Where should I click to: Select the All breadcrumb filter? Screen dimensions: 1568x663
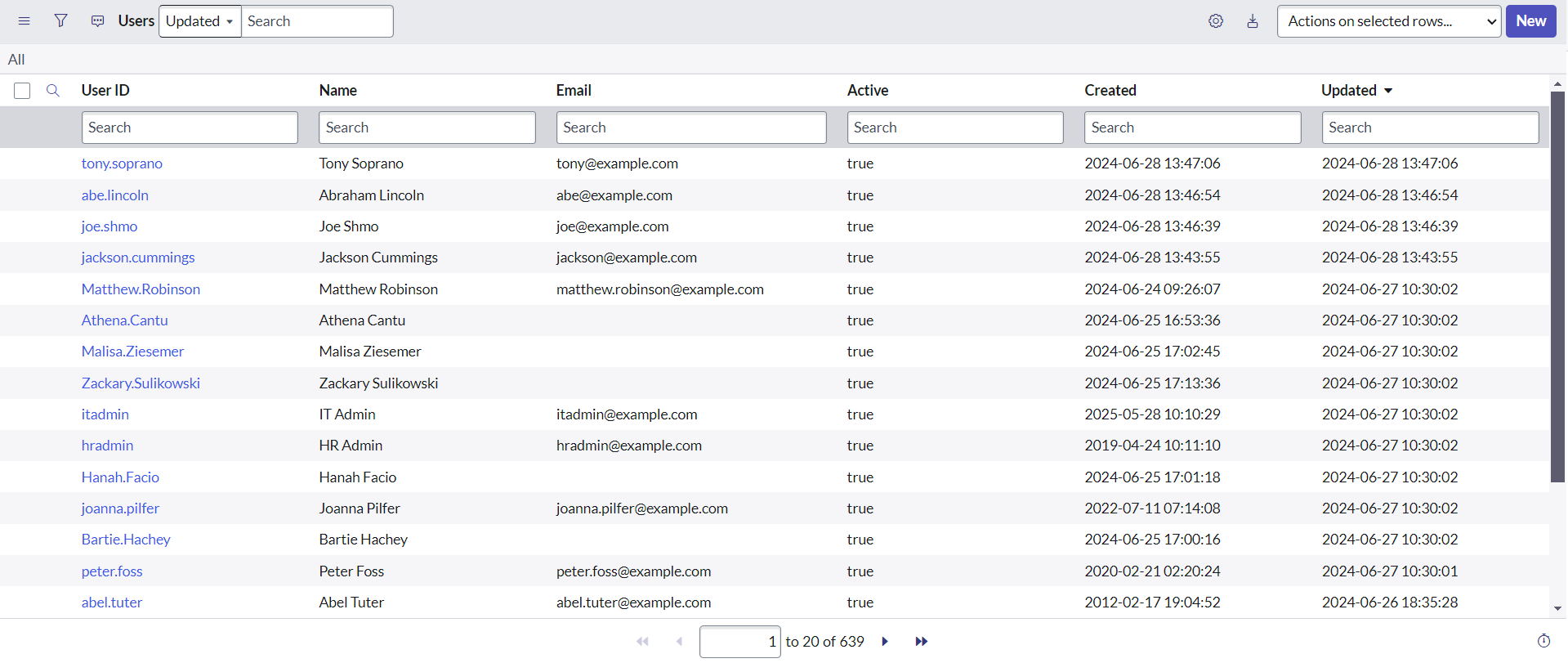coord(16,60)
